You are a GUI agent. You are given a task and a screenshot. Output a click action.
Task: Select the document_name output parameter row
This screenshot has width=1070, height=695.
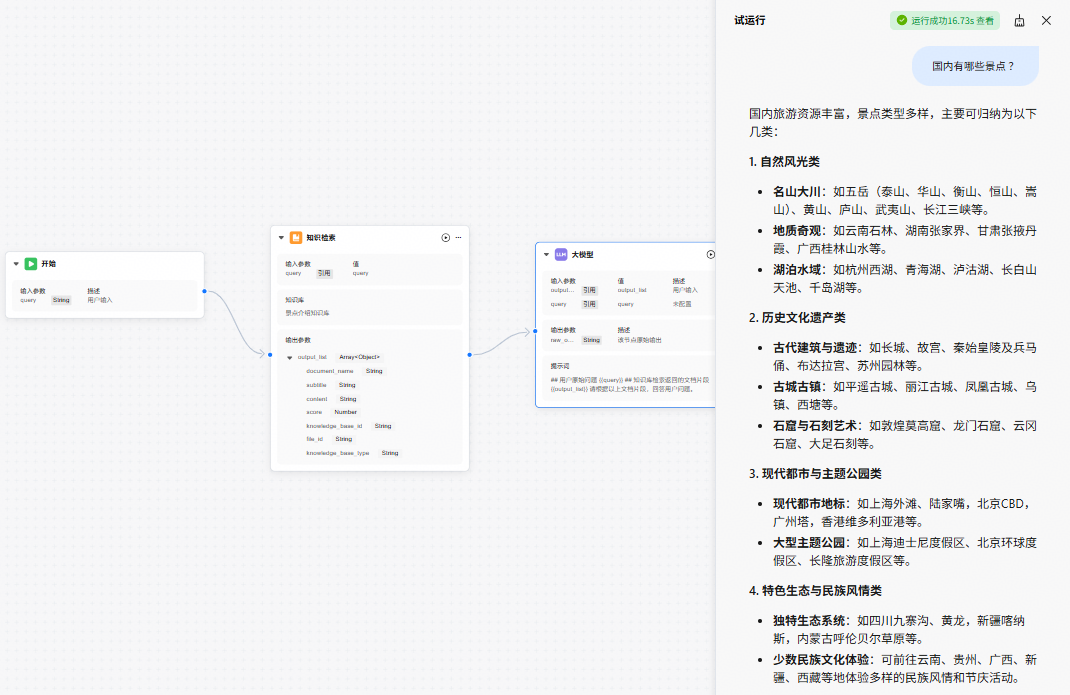345,371
